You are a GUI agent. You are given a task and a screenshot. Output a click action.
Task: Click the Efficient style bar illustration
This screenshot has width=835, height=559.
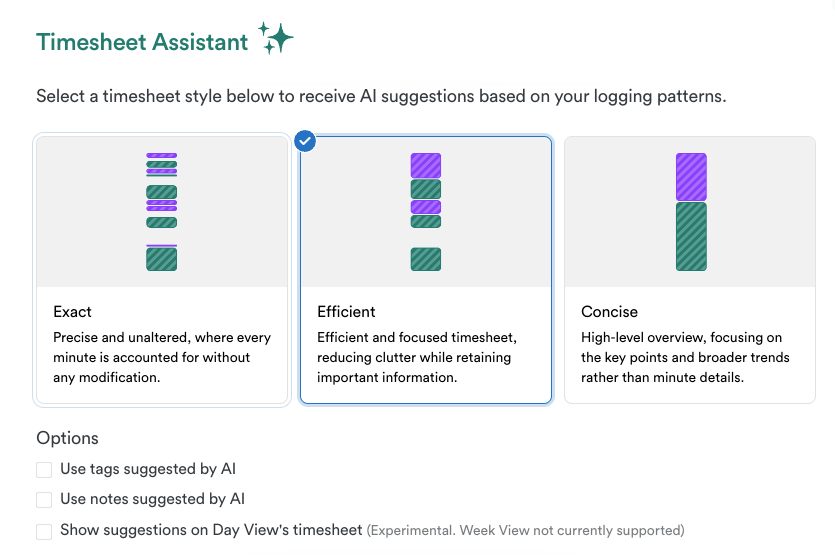pos(426,212)
